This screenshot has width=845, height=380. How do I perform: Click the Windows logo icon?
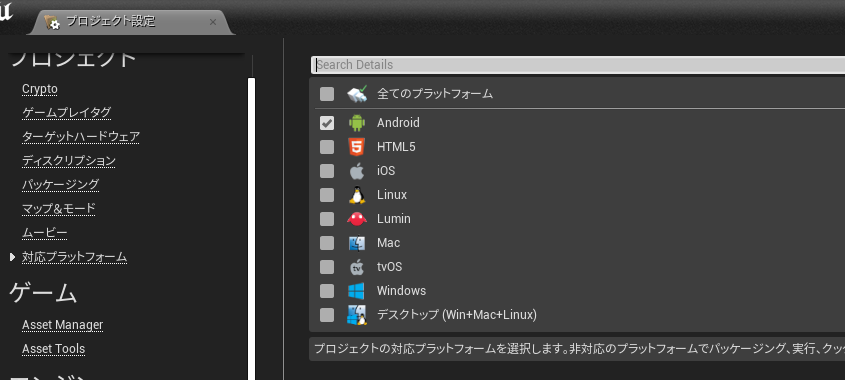[357, 291]
